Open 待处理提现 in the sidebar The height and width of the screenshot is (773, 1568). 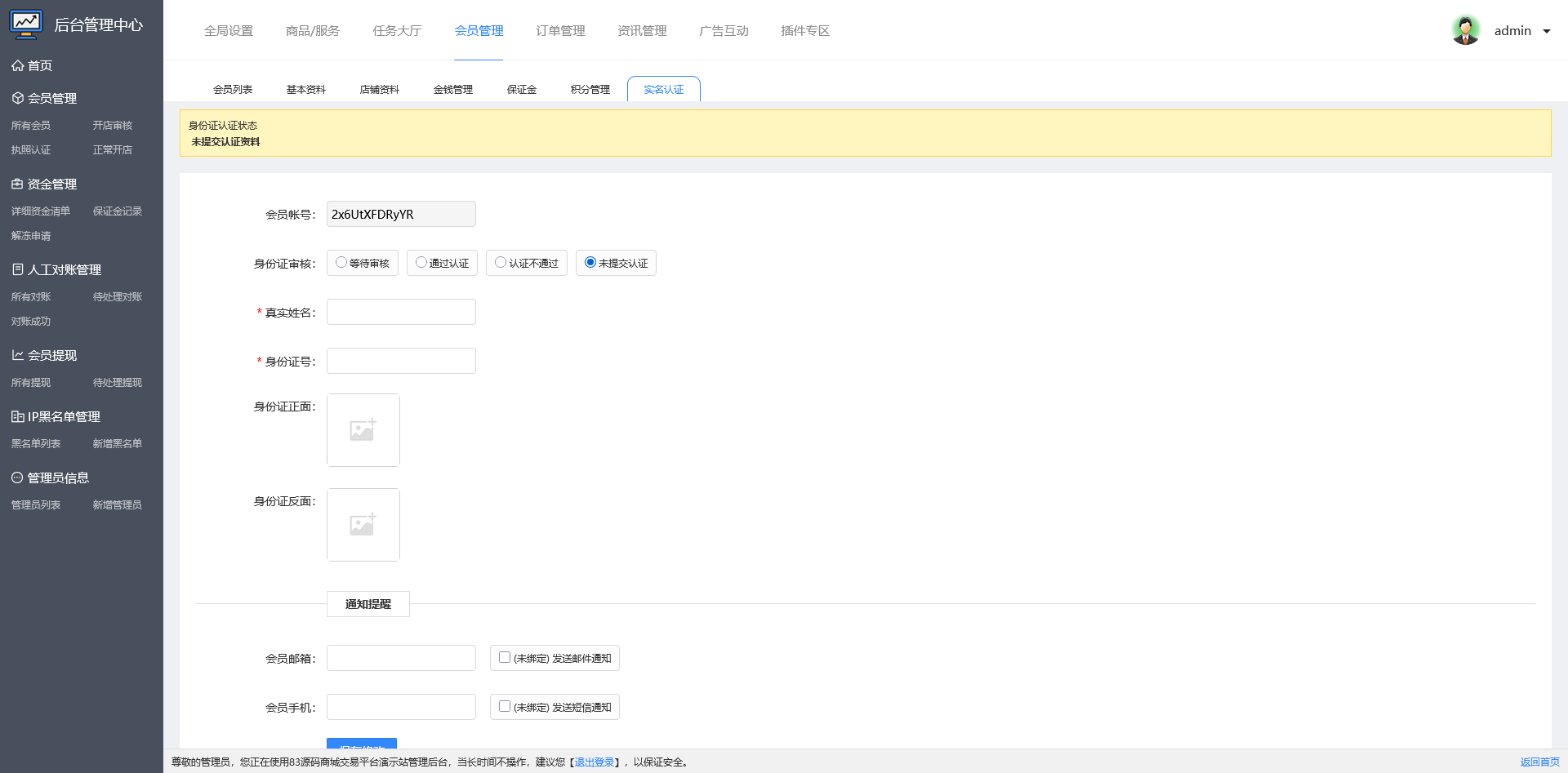(x=118, y=382)
